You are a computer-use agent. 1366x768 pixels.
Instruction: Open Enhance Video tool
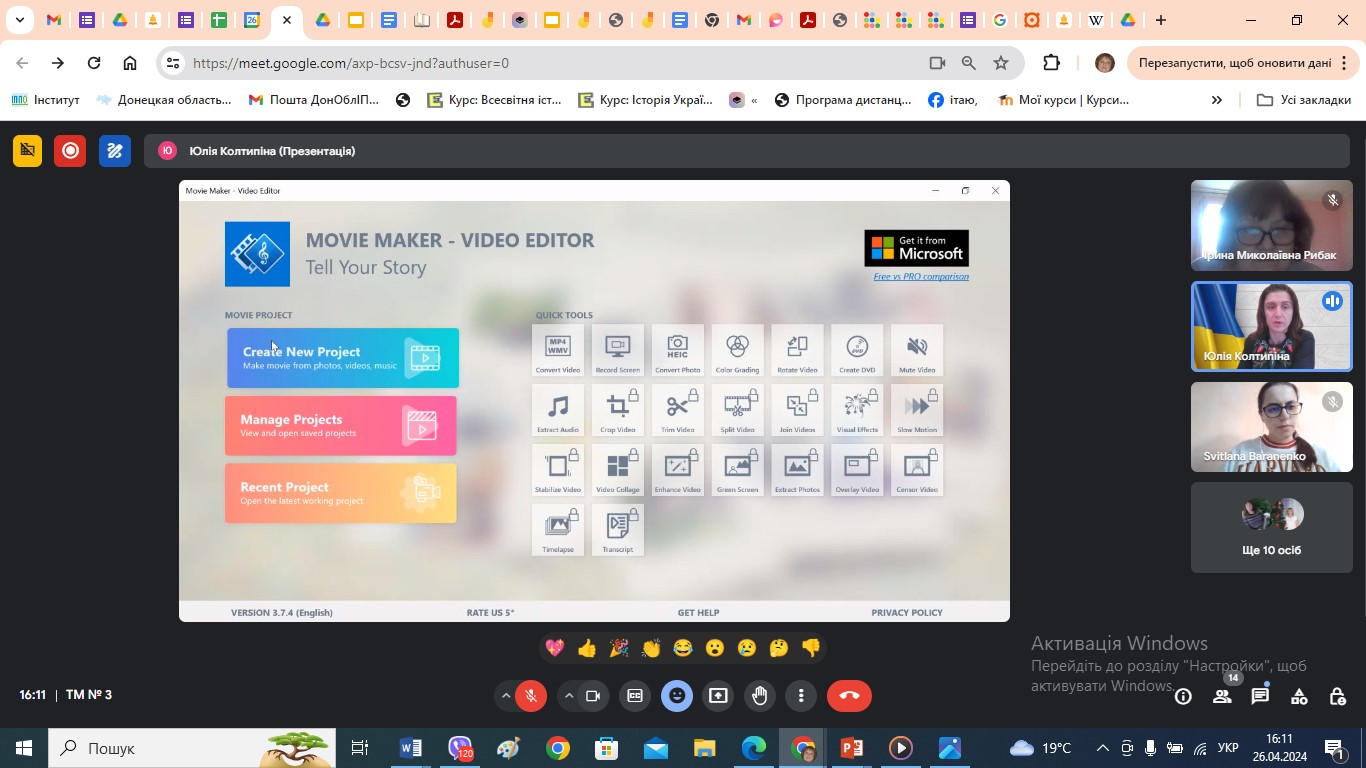pos(678,470)
